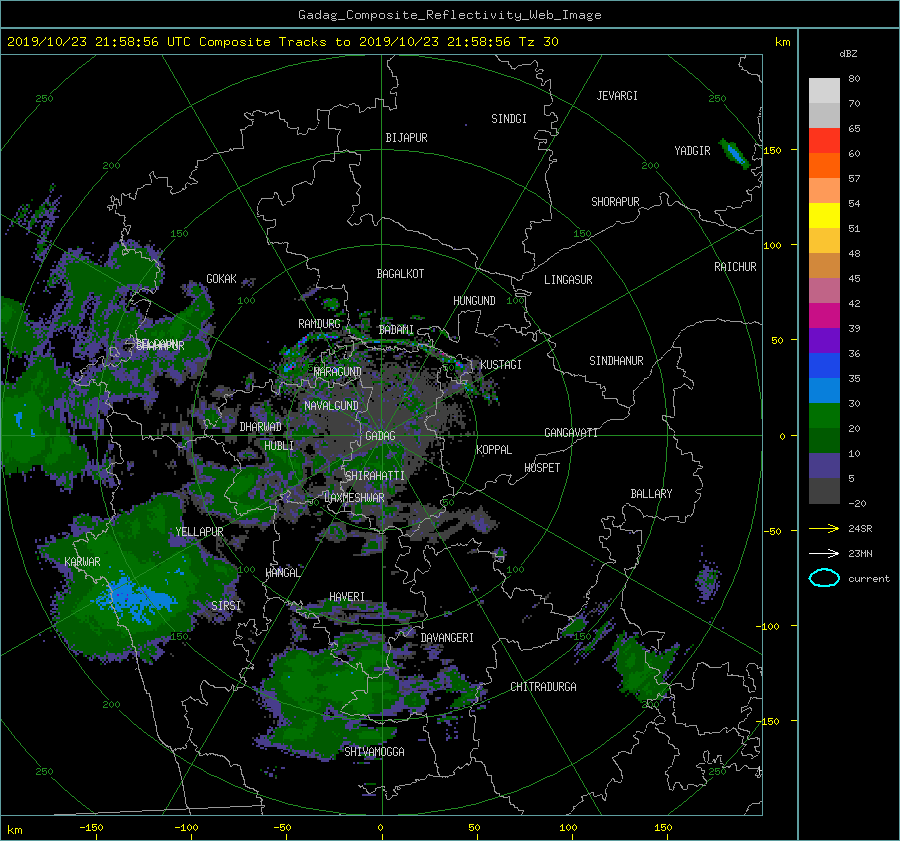This screenshot has width=900, height=841.
Task: Select the LINGASUR label
Action: click(568, 280)
